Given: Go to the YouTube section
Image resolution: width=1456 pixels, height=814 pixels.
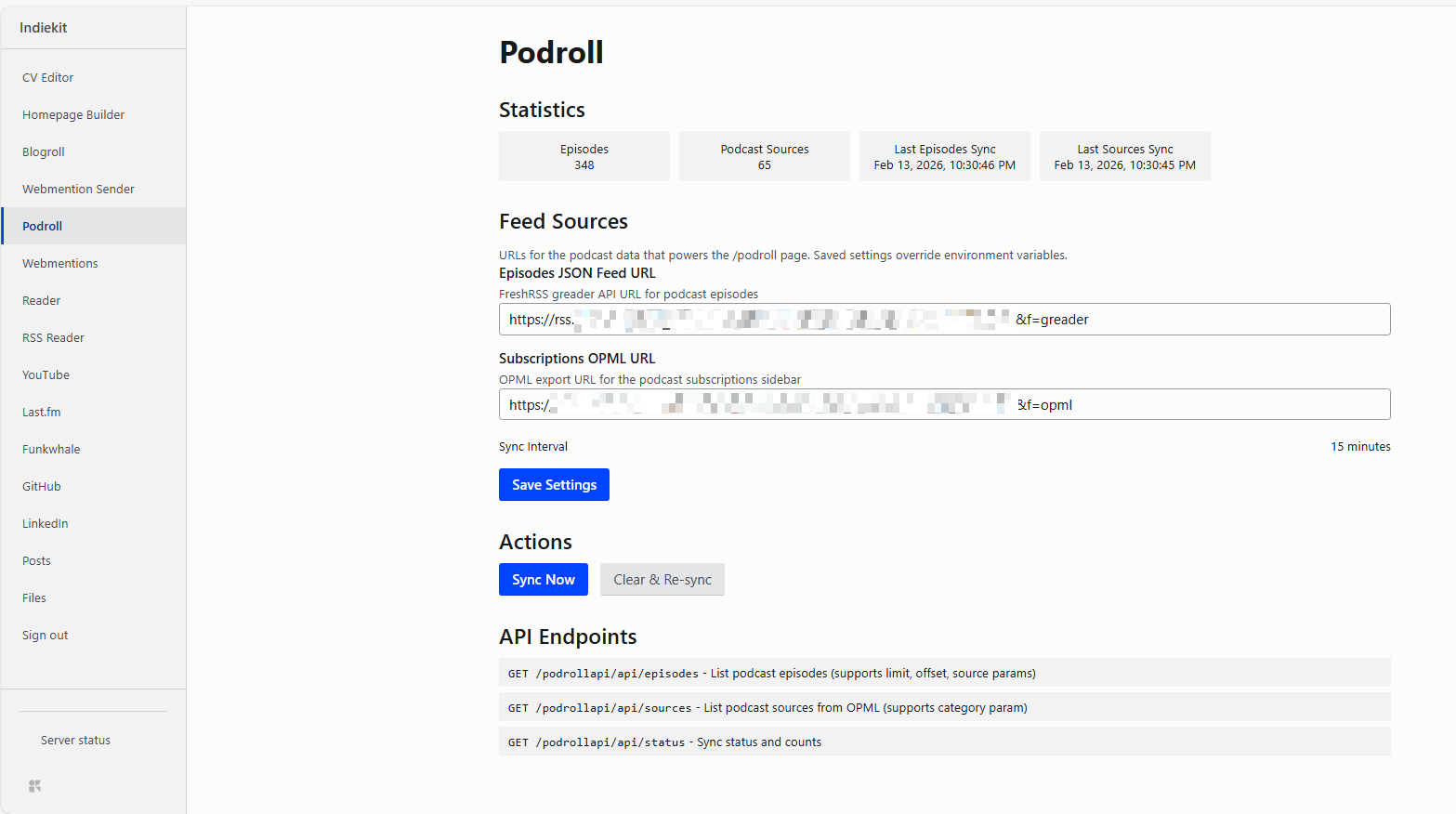Looking at the screenshot, I should click(x=46, y=375).
